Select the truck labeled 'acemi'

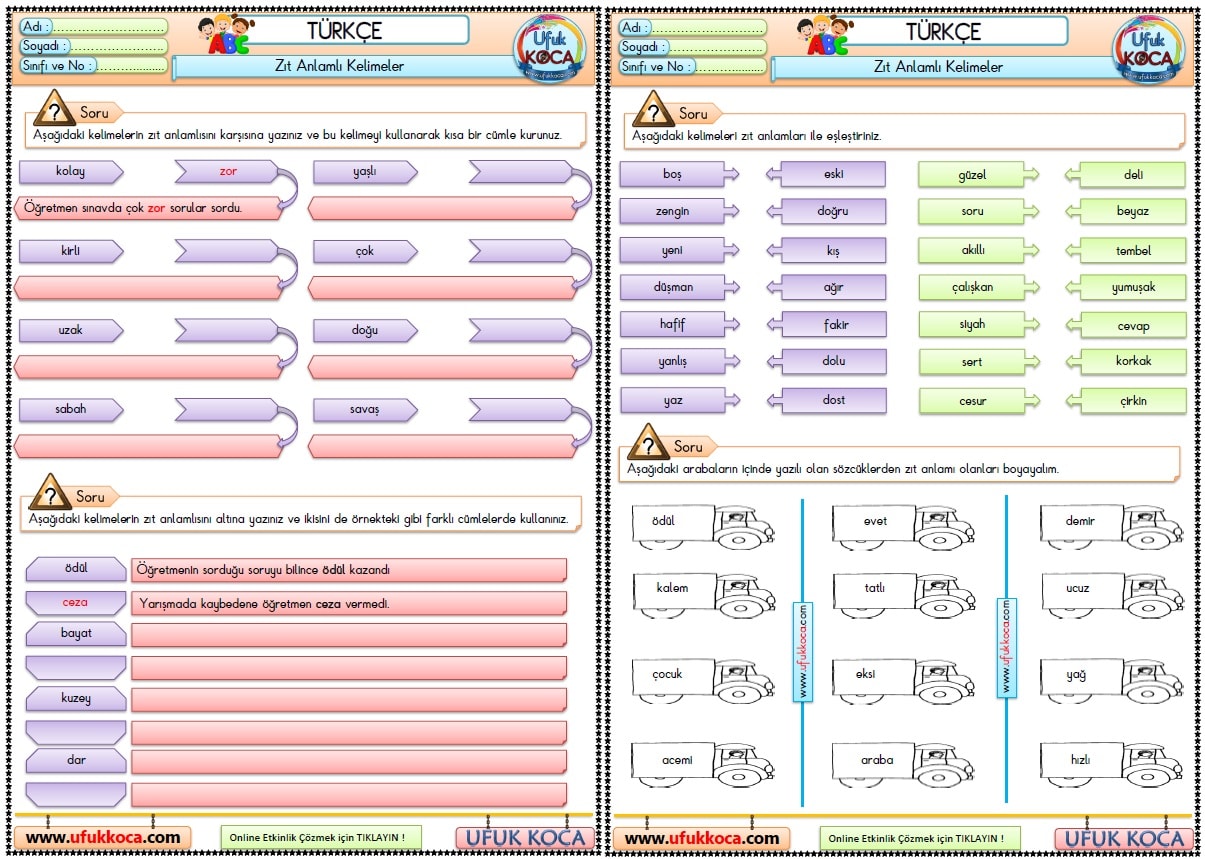pyautogui.click(x=703, y=764)
